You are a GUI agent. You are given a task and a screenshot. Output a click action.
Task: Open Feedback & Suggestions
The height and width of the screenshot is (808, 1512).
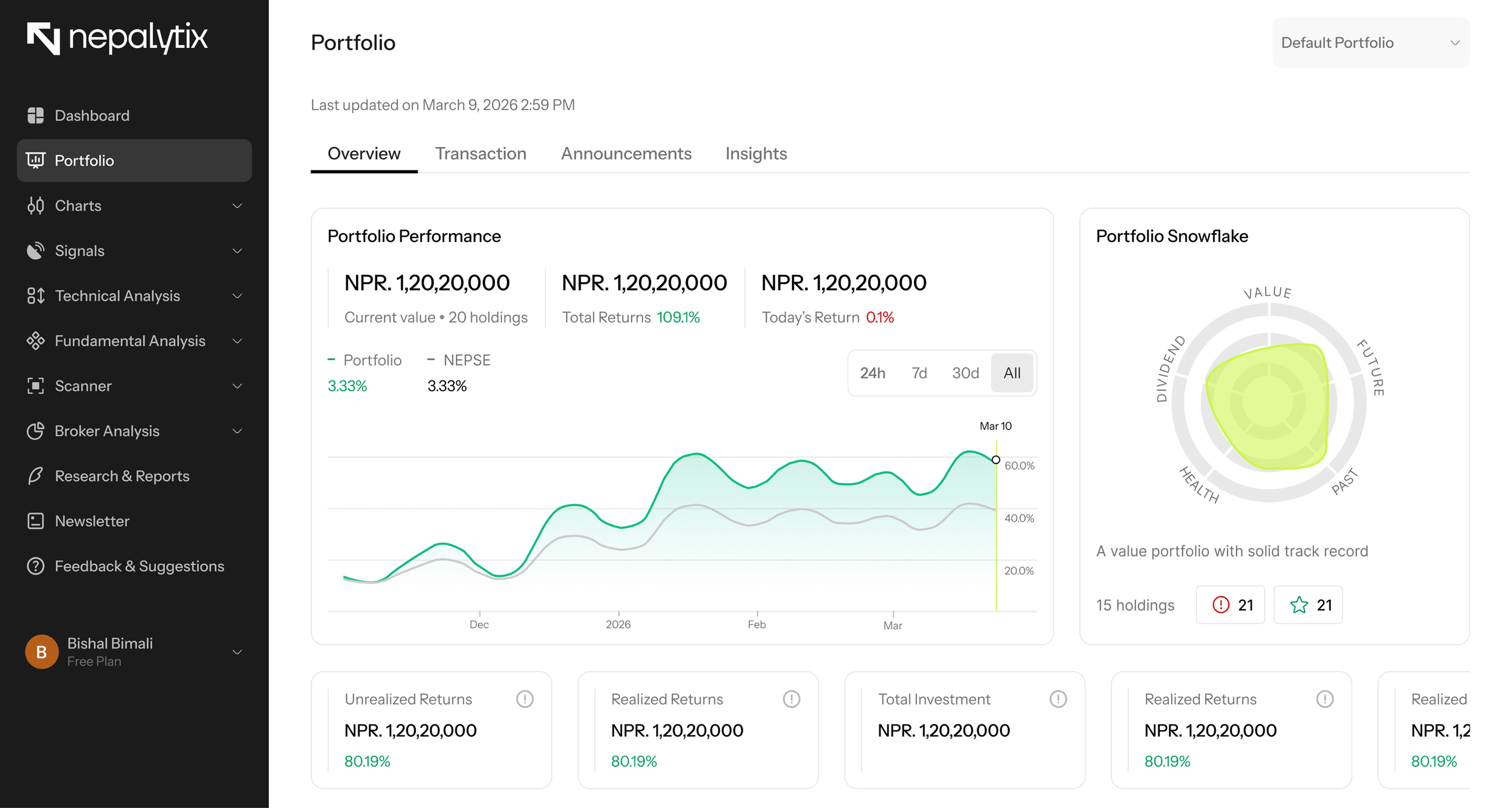139,566
